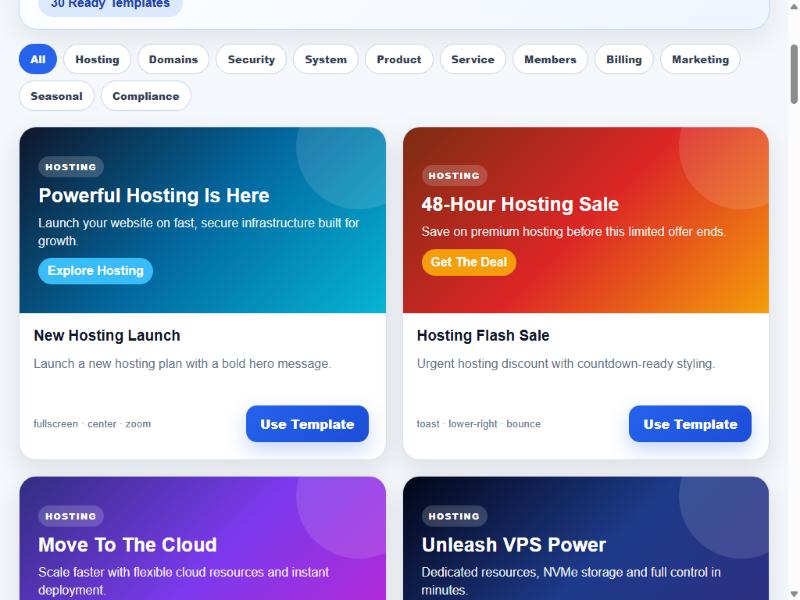
Task: Show Compliance templates
Action: pyautogui.click(x=146, y=96)
